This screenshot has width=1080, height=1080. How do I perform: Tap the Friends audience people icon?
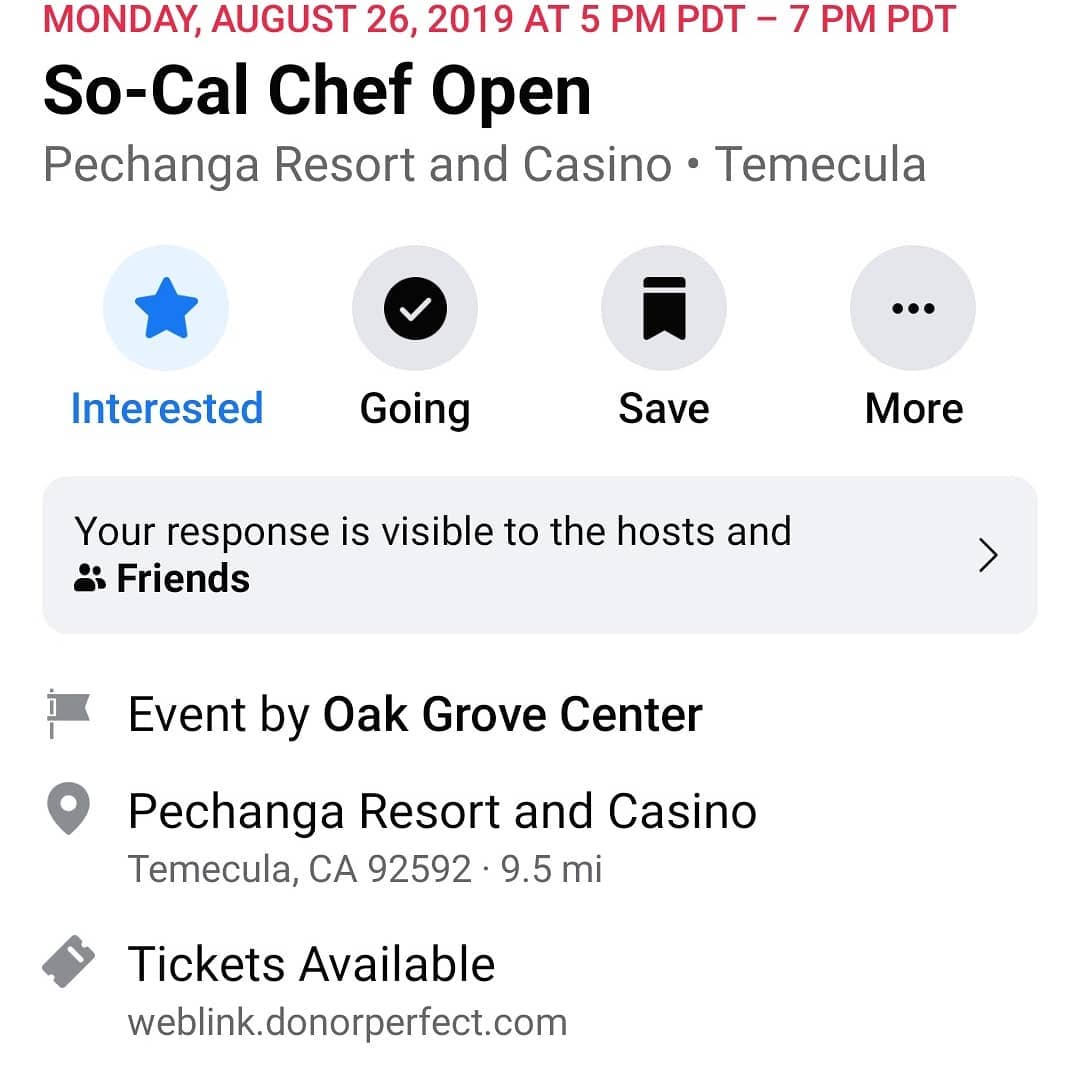coord(90,578)
